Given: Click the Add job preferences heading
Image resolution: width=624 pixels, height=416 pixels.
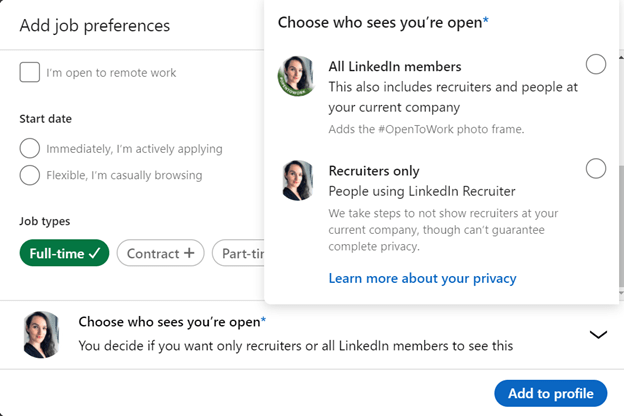Looking at the screenshot, I should [95, 25].
